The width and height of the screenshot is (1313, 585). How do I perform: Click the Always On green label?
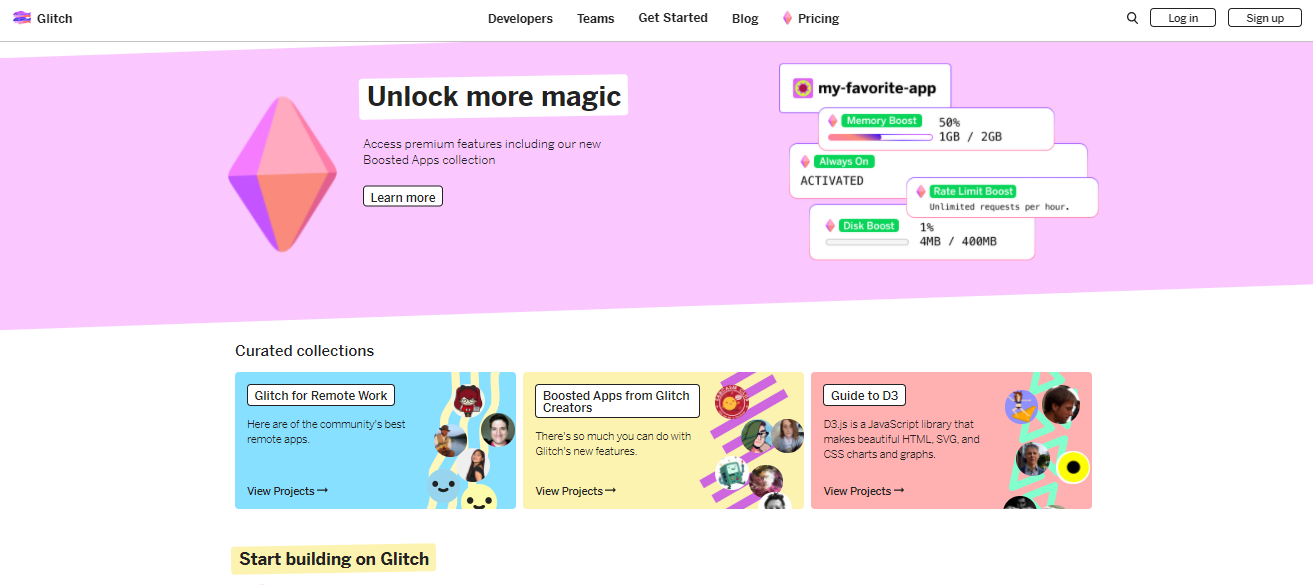point(844,161)
